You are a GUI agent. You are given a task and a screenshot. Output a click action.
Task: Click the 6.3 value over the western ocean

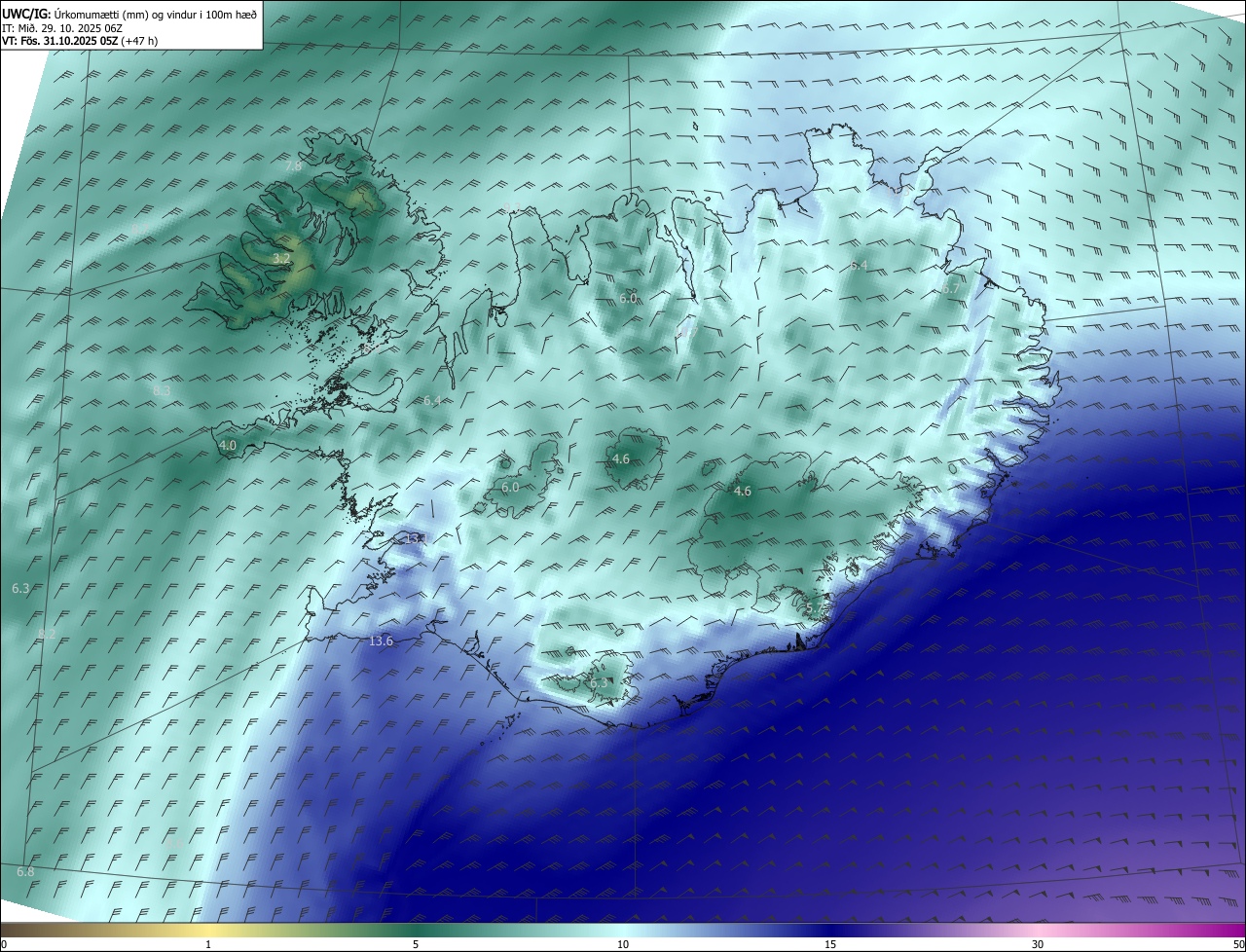pos(20,588)
